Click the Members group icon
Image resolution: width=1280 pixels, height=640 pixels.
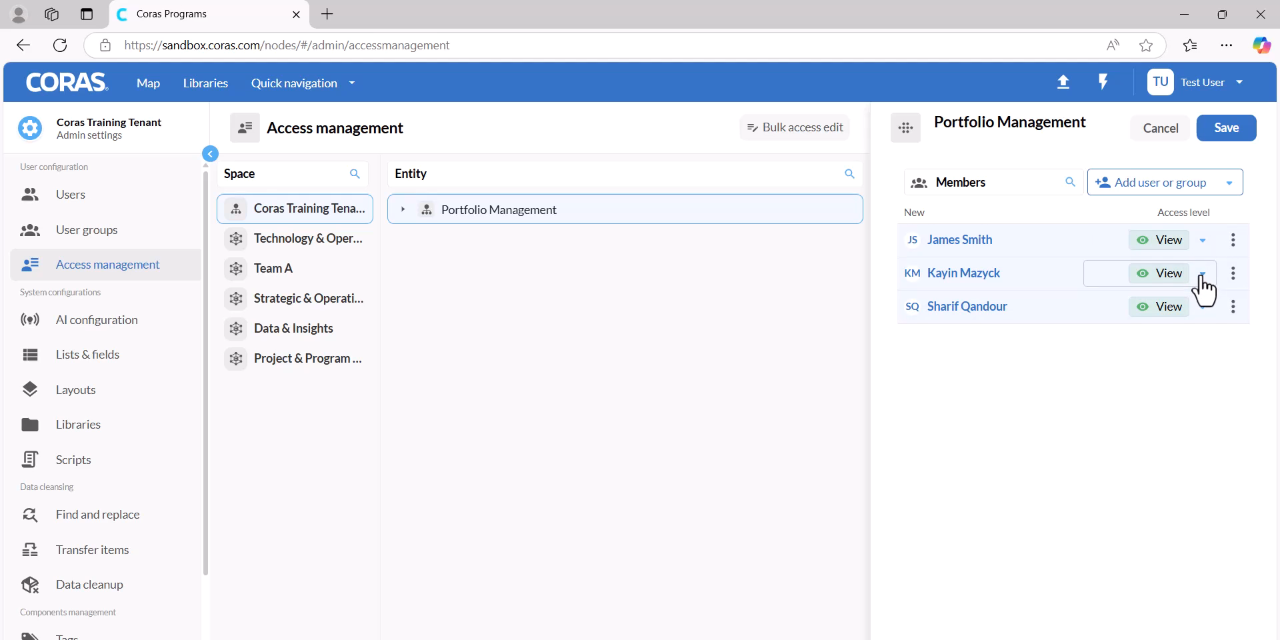coord(919,183)
